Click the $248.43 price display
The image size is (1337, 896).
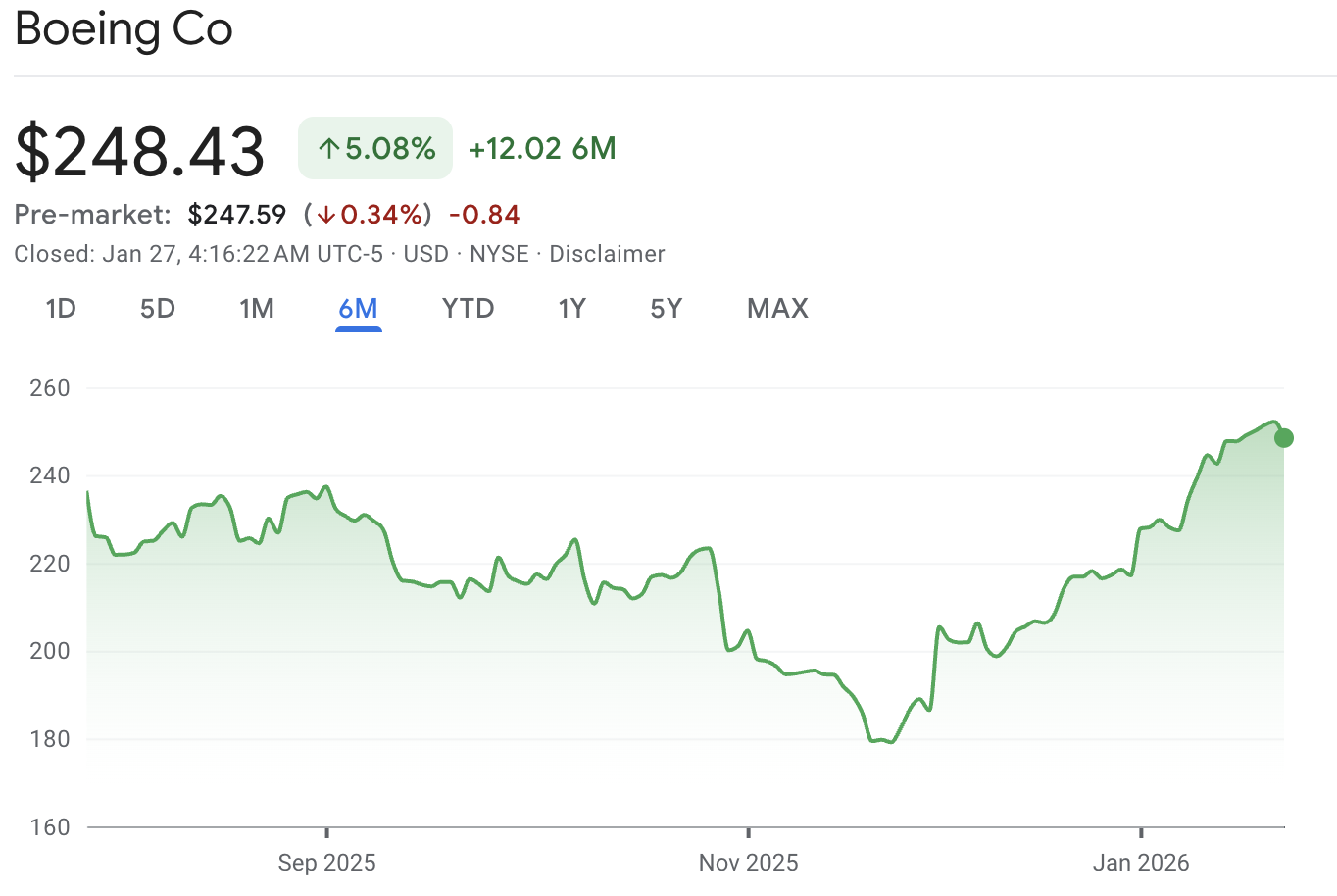point(140,149)
